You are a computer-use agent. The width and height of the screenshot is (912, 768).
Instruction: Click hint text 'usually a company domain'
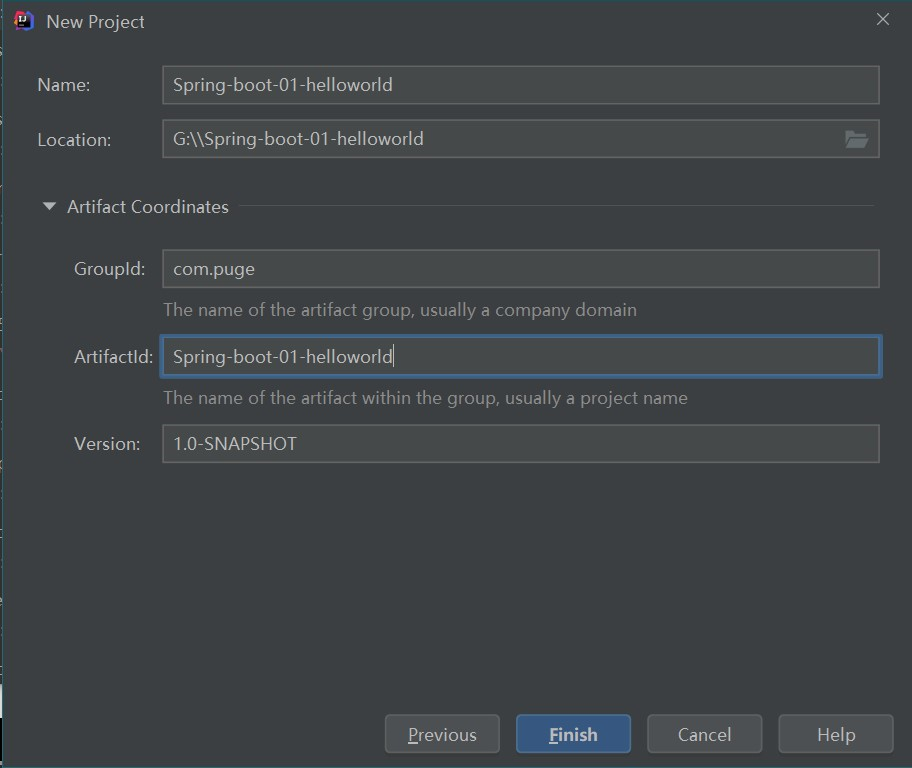[528, 310]
